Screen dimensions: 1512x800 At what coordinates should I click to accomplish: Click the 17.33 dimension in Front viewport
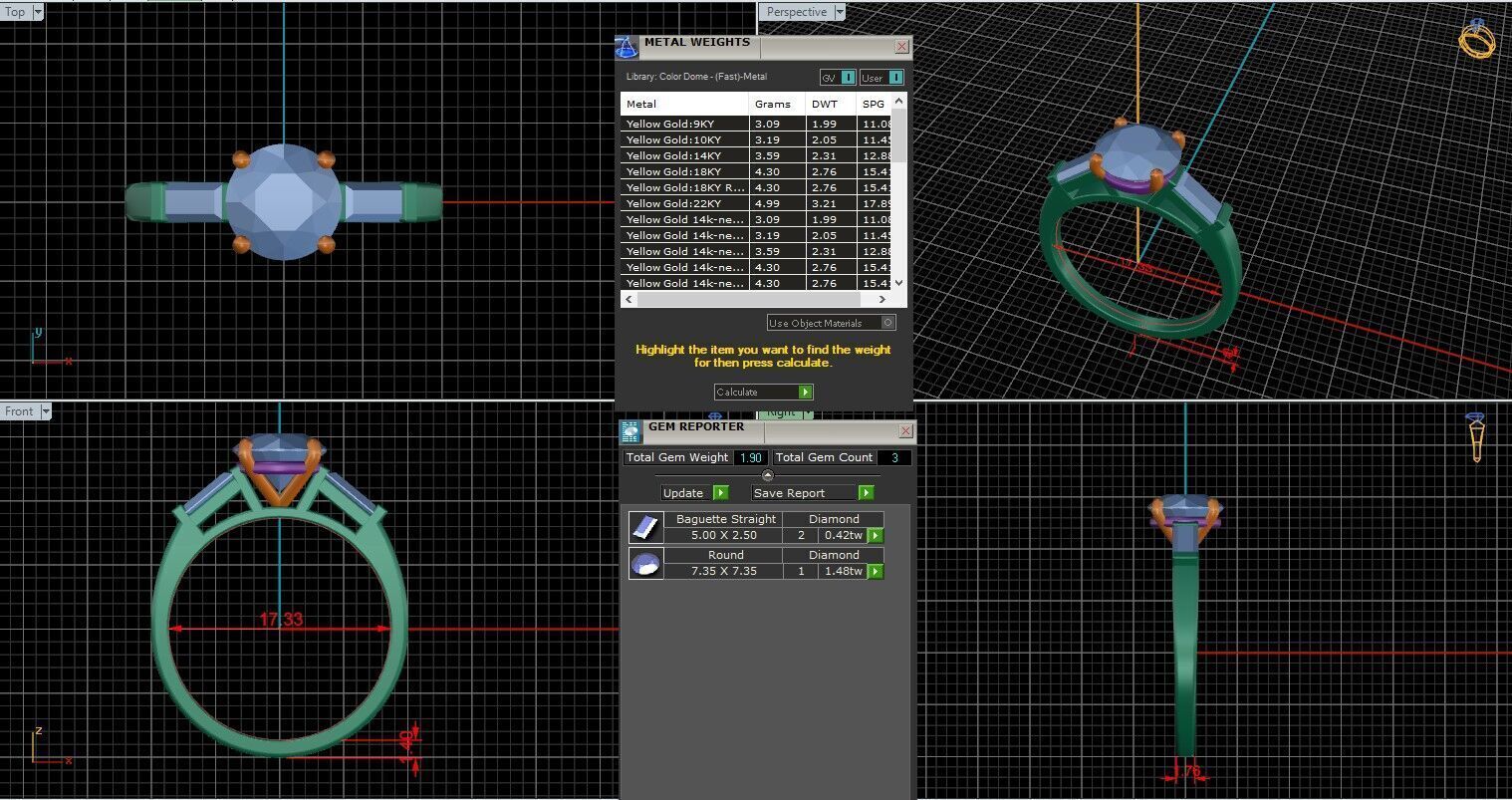(x=281, y=620)
